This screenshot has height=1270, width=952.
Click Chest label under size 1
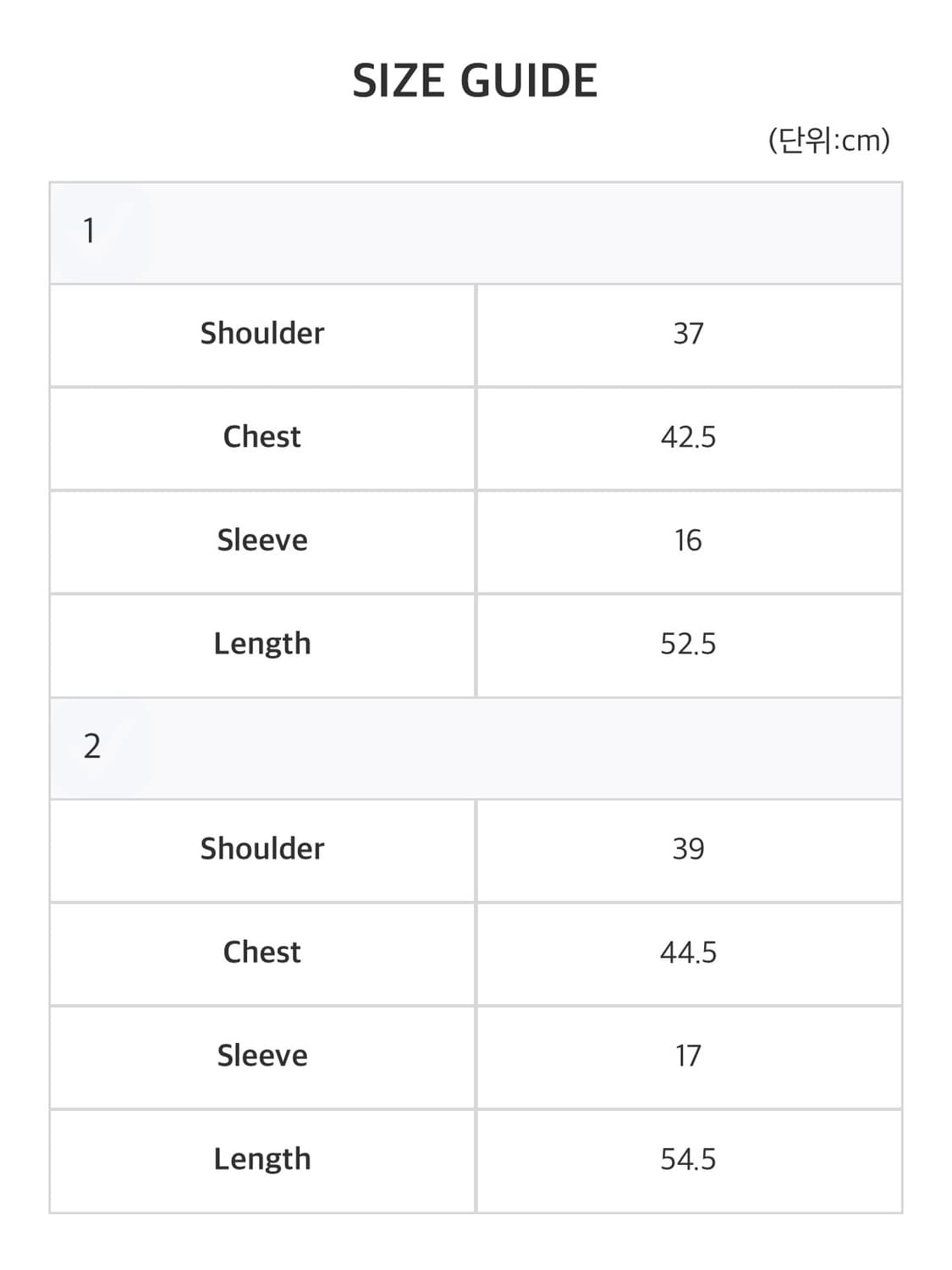point(262,437)
